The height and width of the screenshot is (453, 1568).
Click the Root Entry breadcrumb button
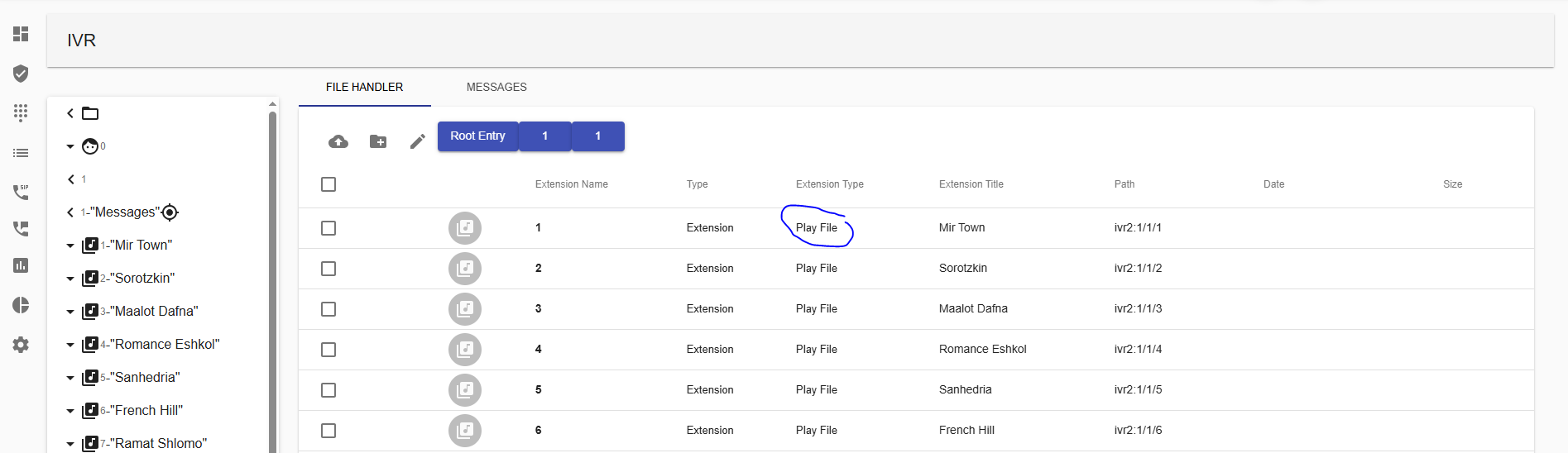point(477,136)
